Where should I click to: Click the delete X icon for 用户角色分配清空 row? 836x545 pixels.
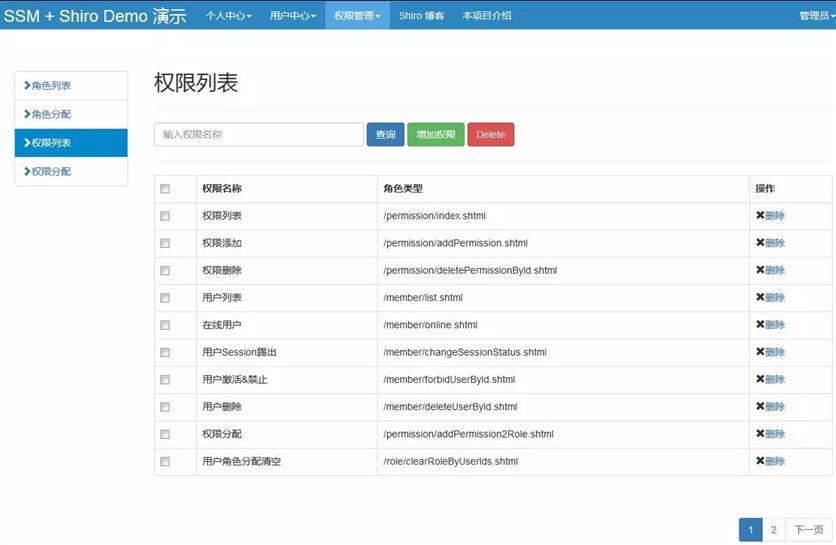tap(760, 461)
